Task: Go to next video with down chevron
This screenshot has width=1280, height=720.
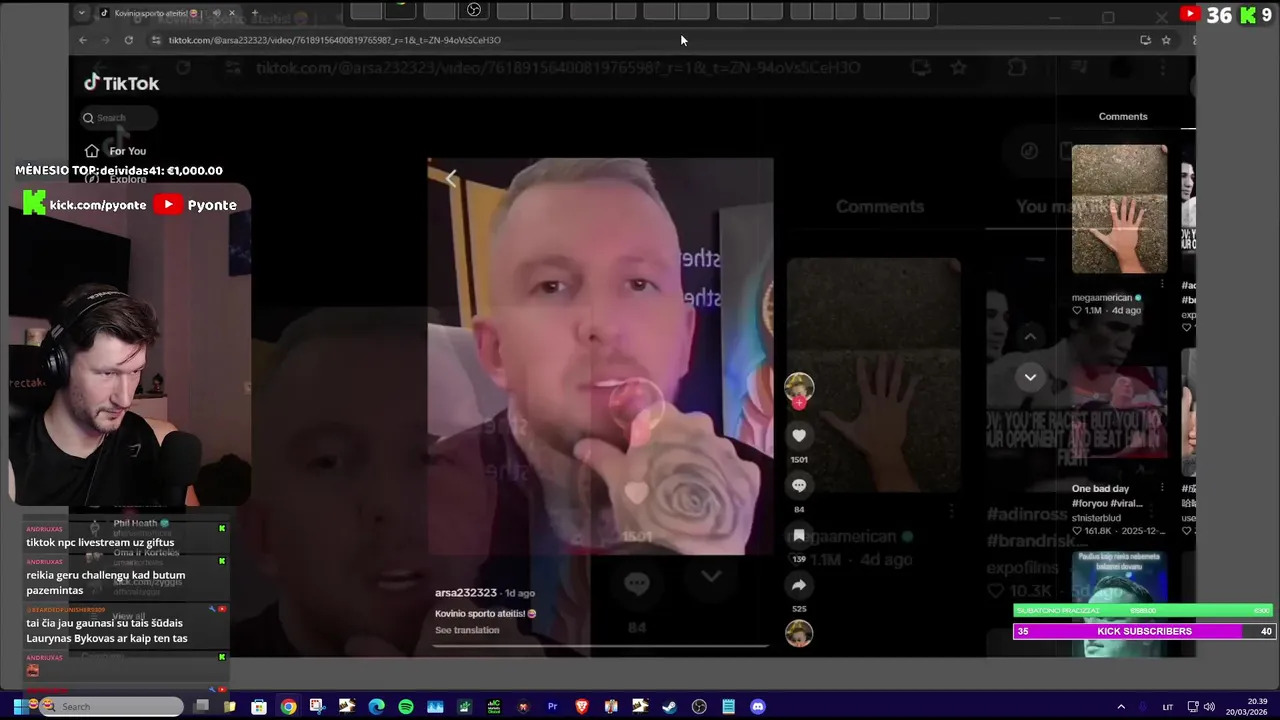Action: pyautogui.click(x=1030, y=377)
